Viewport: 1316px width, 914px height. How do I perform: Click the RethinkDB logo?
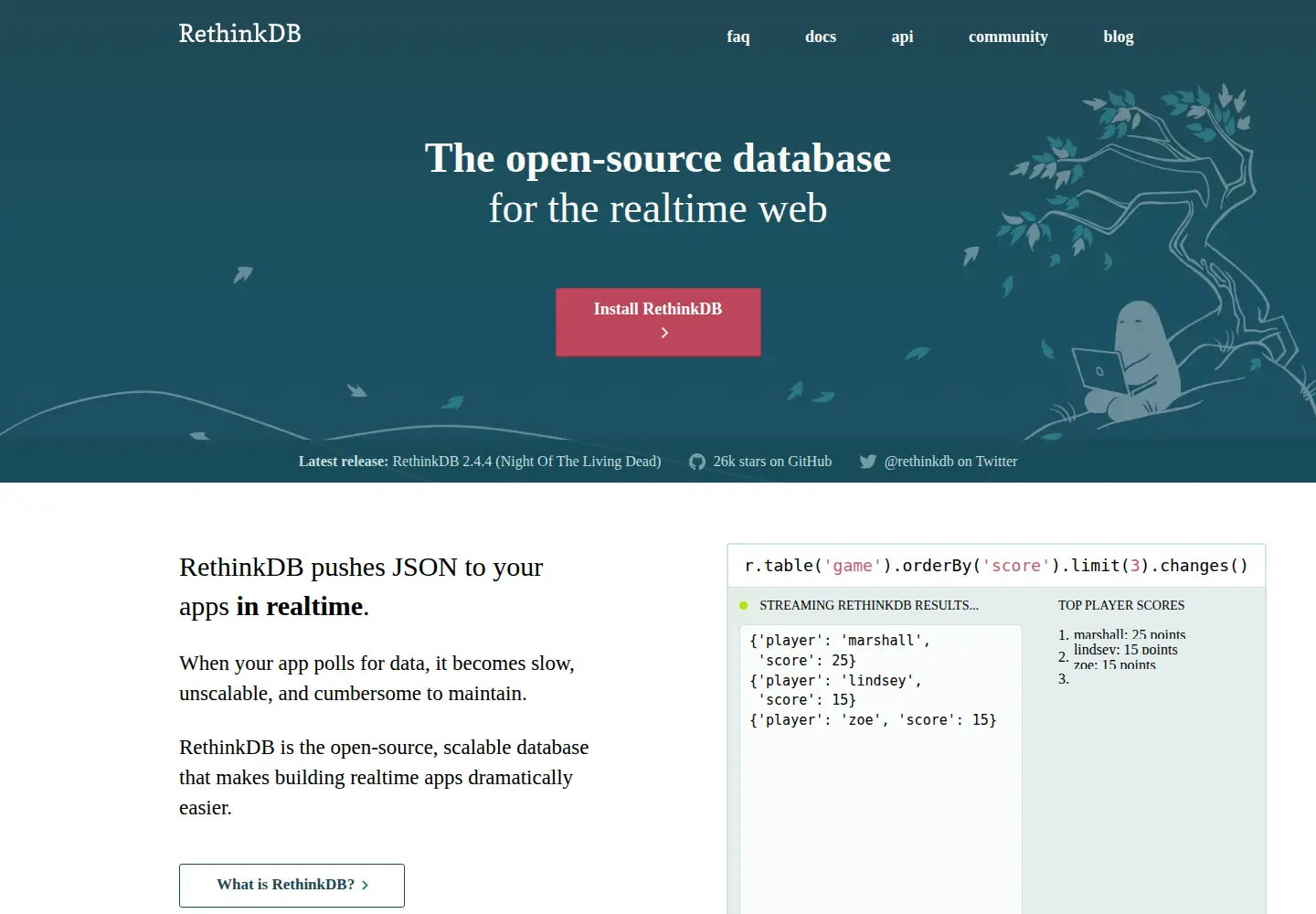click(x=239, y=34)
